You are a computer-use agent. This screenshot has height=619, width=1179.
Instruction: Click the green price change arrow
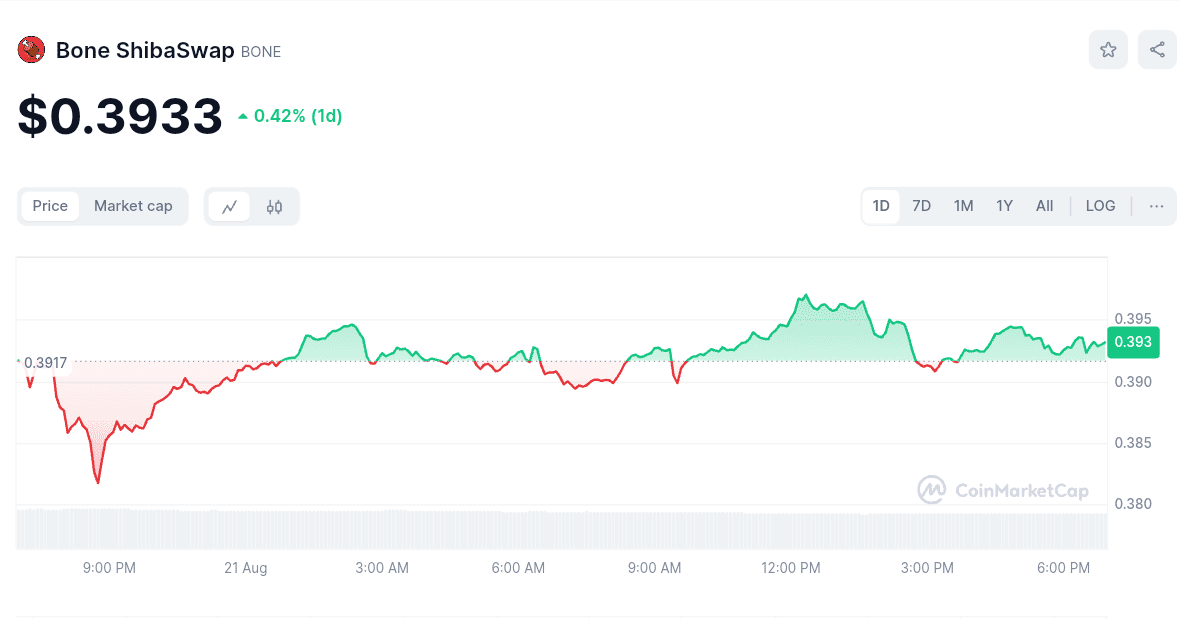click(243, 117)
